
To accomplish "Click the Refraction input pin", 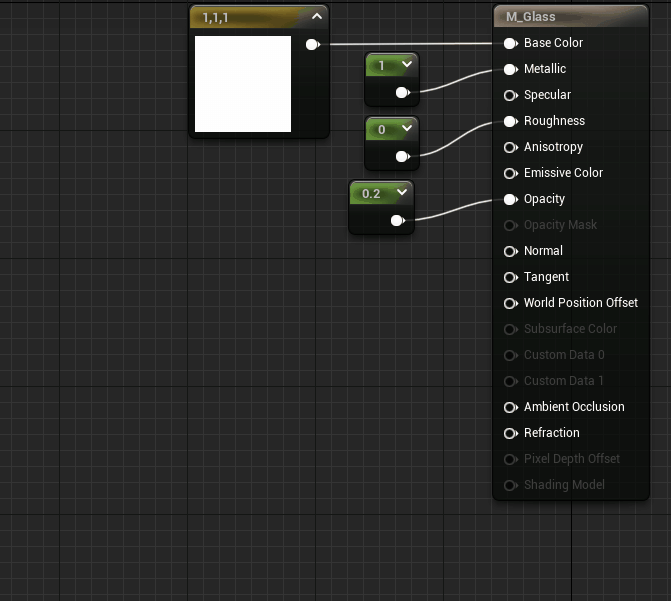I will click(x=511, y=434).
